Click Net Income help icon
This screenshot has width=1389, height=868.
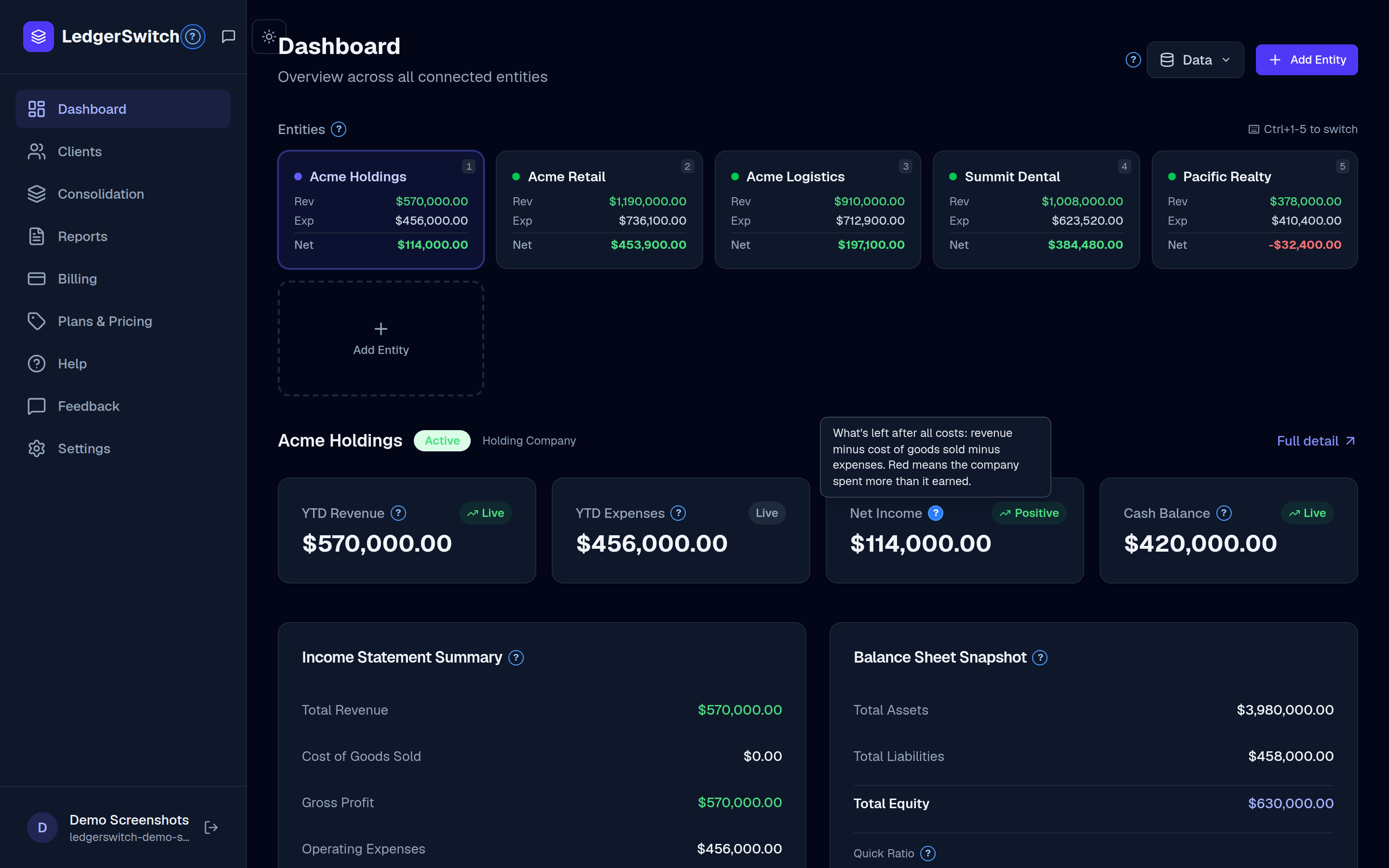point(936,513)
